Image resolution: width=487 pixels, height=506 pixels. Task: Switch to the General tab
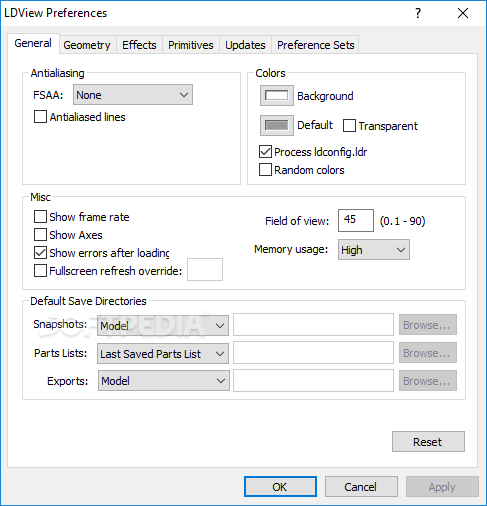pos(33,43)
